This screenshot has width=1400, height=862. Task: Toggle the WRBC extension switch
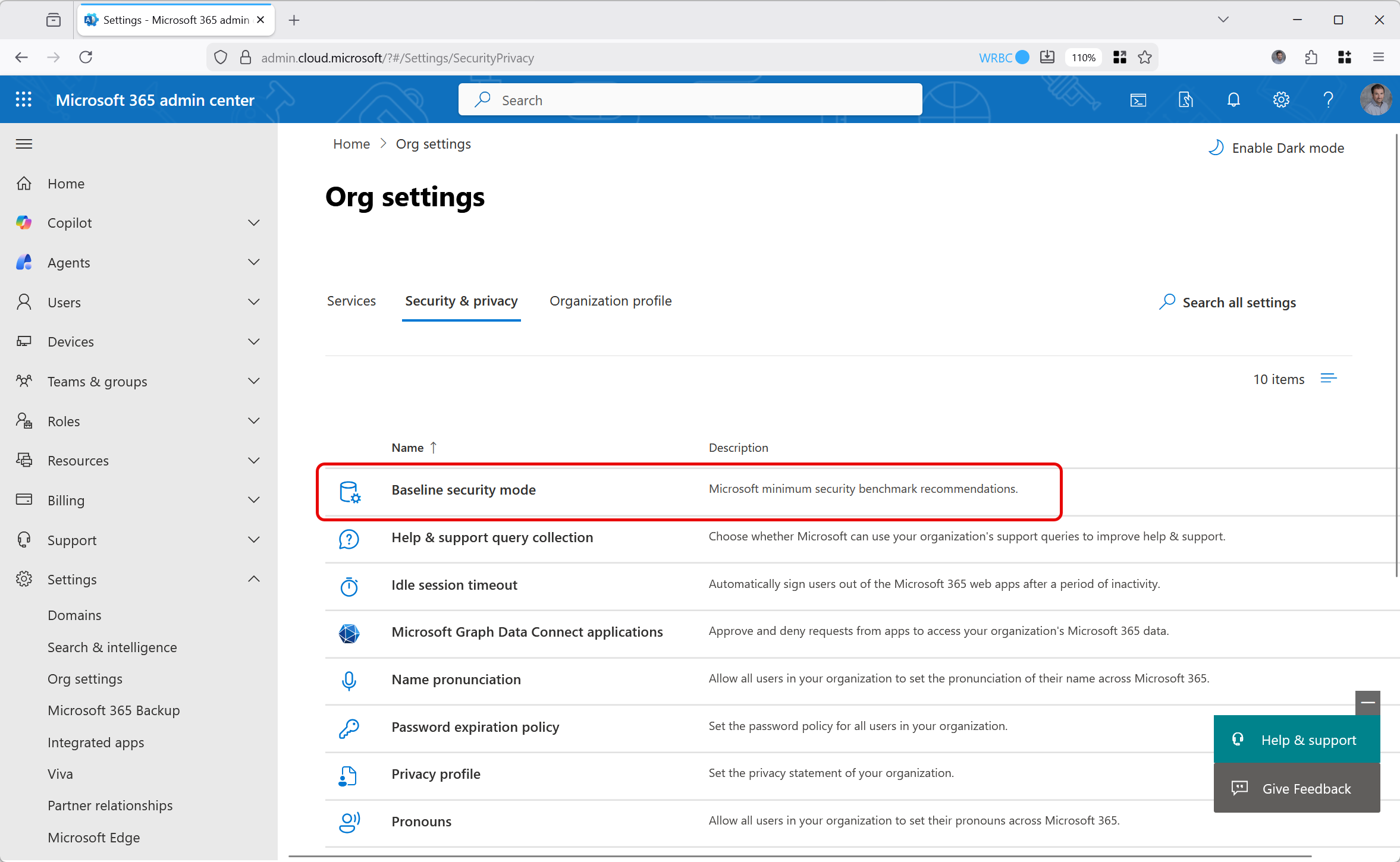click(x=1022, y=58)
